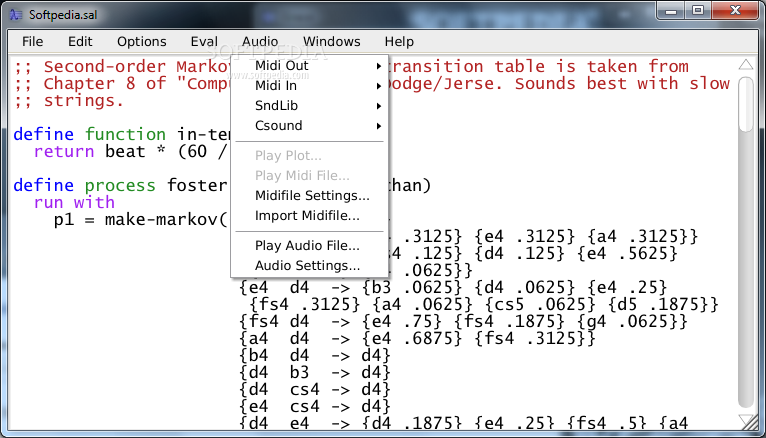Click 'Sounds best with slow' comment text
Screen dimensions: 766x438
tap(622, 83)
